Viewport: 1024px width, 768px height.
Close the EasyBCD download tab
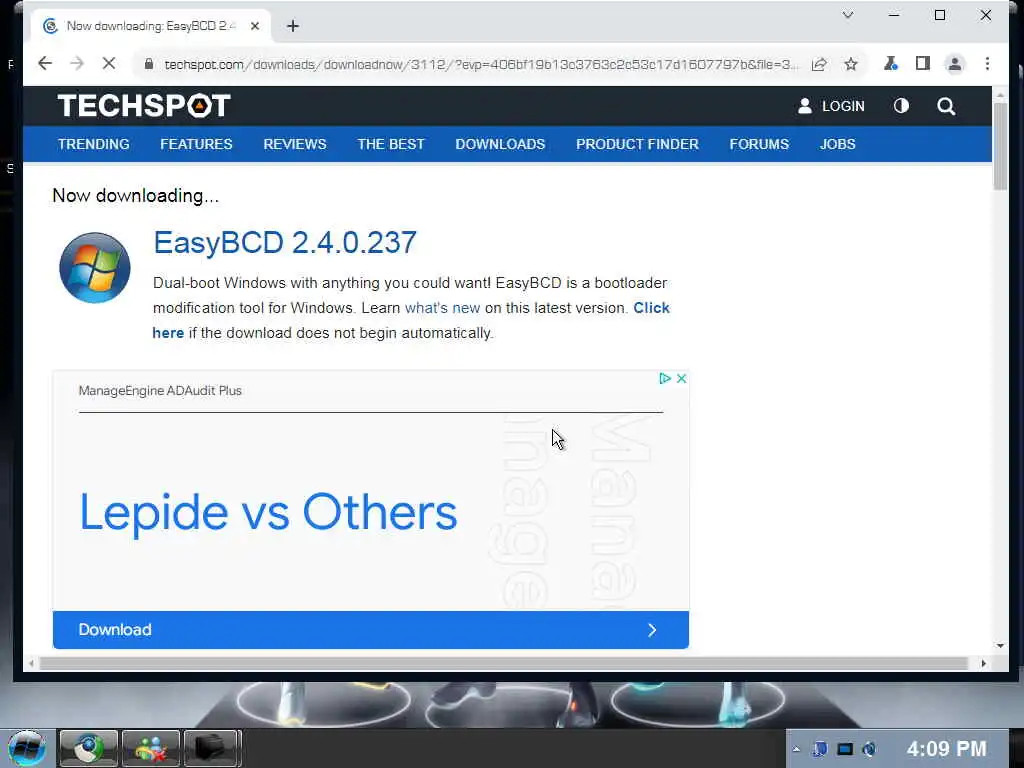click(x=255, y=26)
